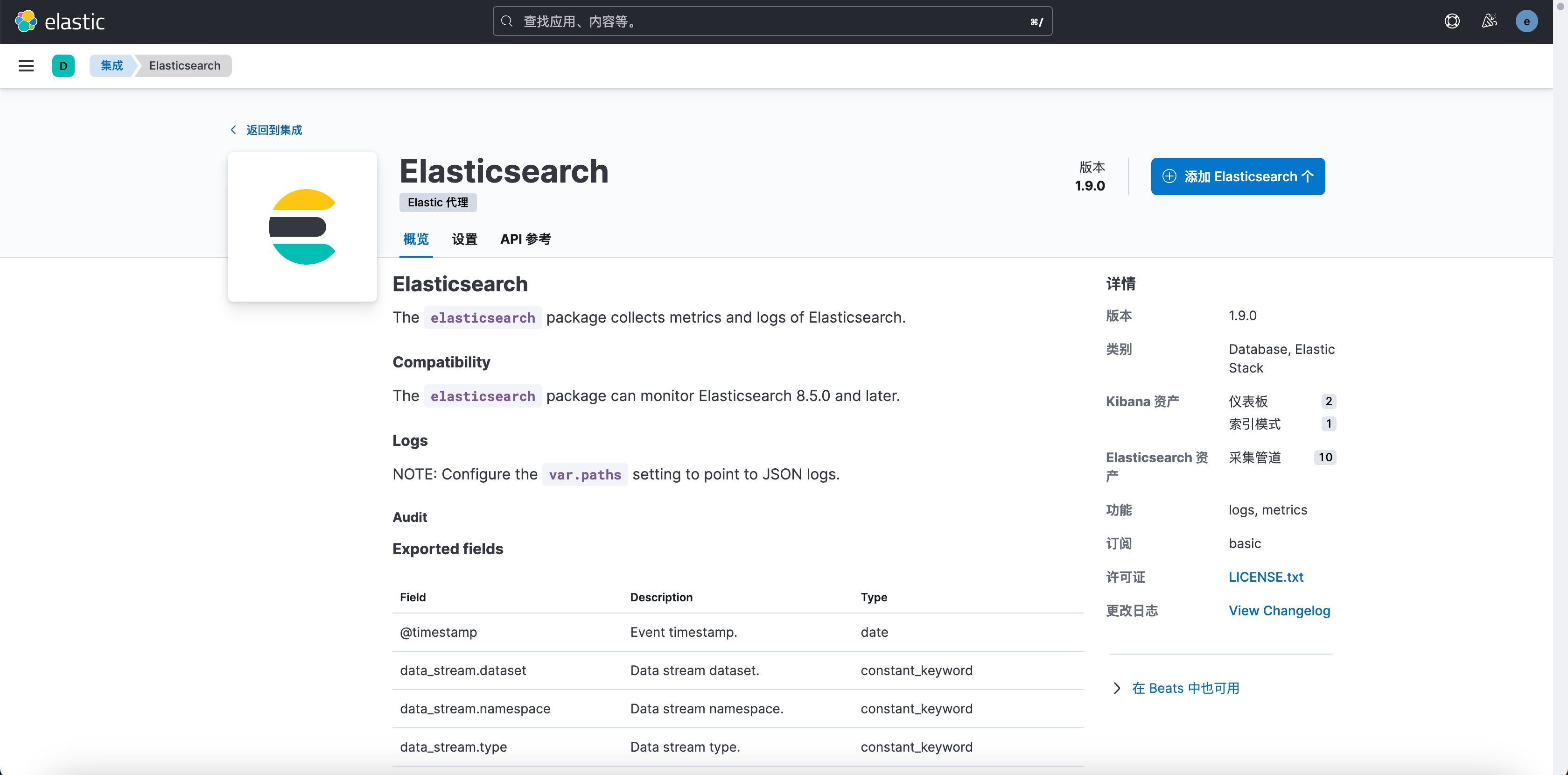
Task: Select the 概览 tab
Action: tap(416, 239)
